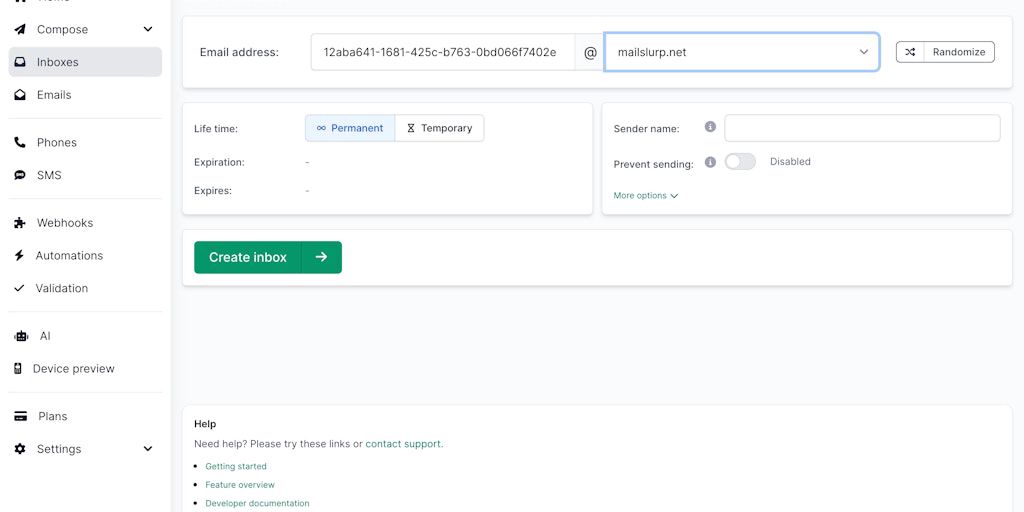Open the mailslurp.net domain dropdown
This screenshot has width=1024, height=512.
click(741, 52)
